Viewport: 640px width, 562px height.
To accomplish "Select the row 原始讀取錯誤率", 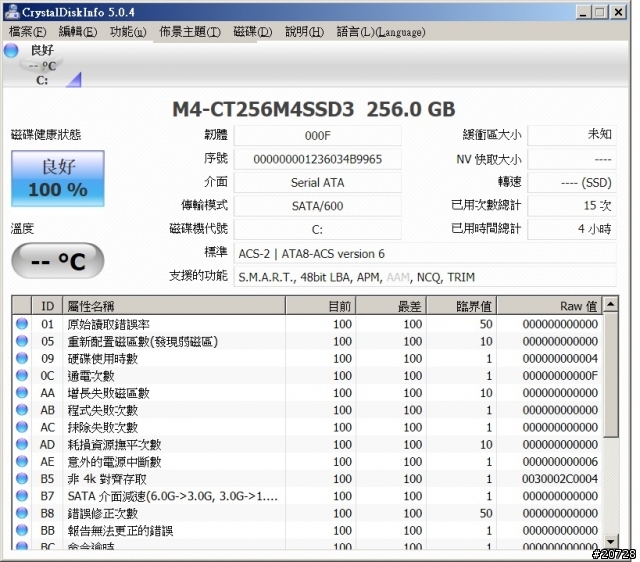I will click(x=307, y=324).
